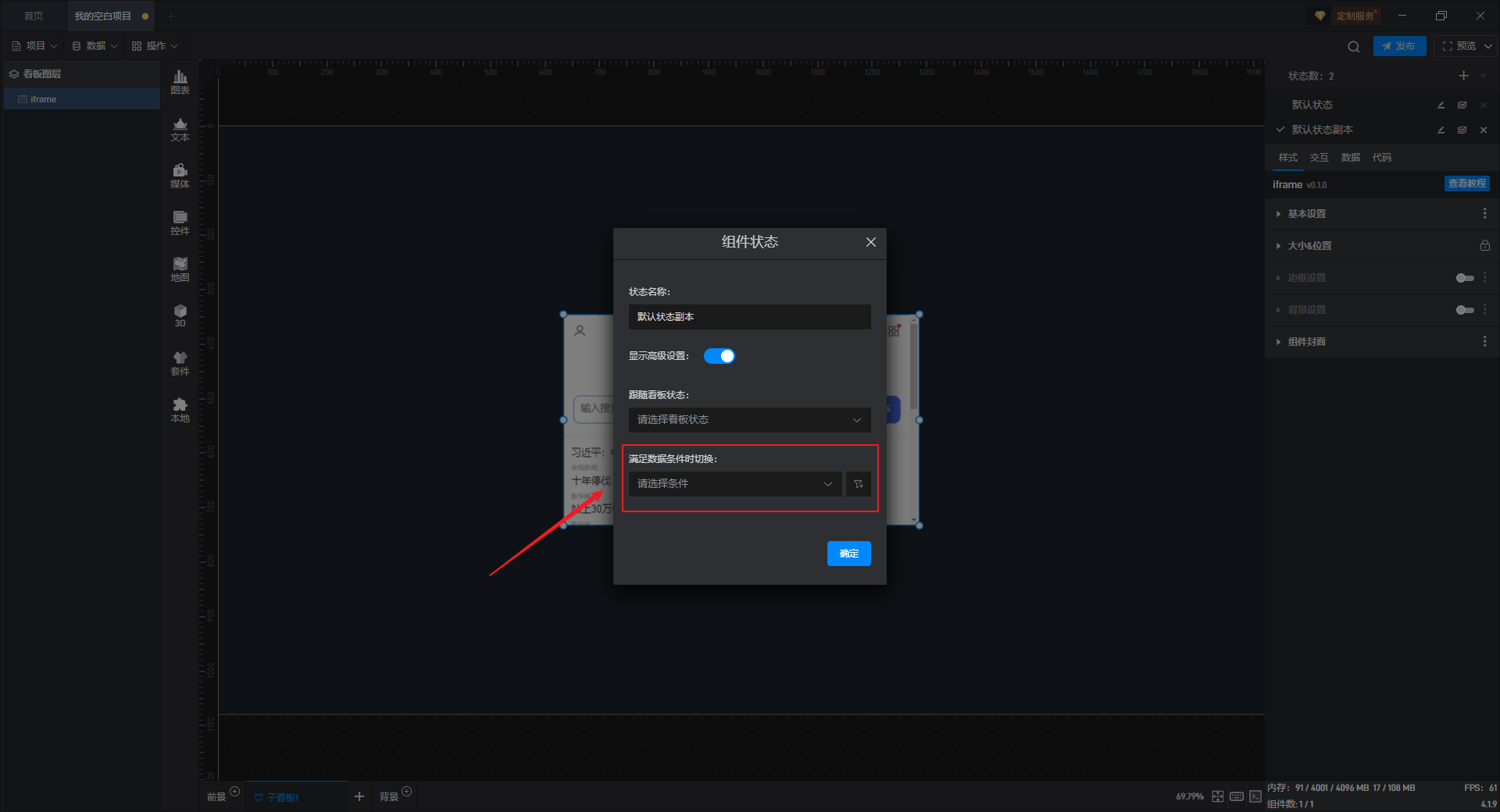Screen dimensions: 1500x812
Task: Click the 看板图层 panel header
Action: [x=82, y=74]
